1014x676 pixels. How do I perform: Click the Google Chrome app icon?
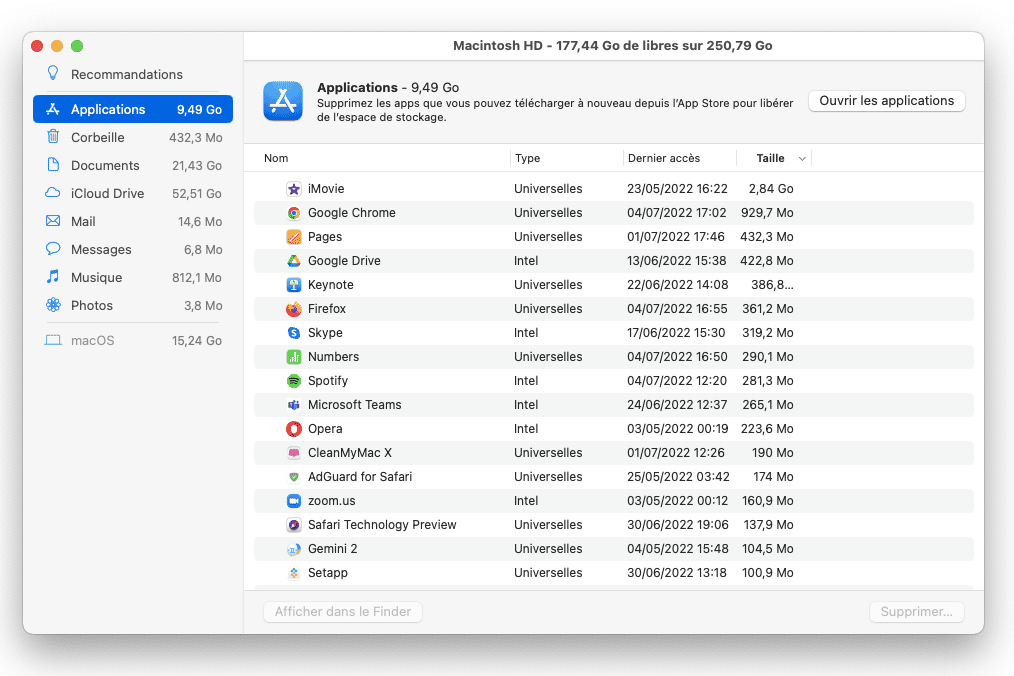[294, 213]
